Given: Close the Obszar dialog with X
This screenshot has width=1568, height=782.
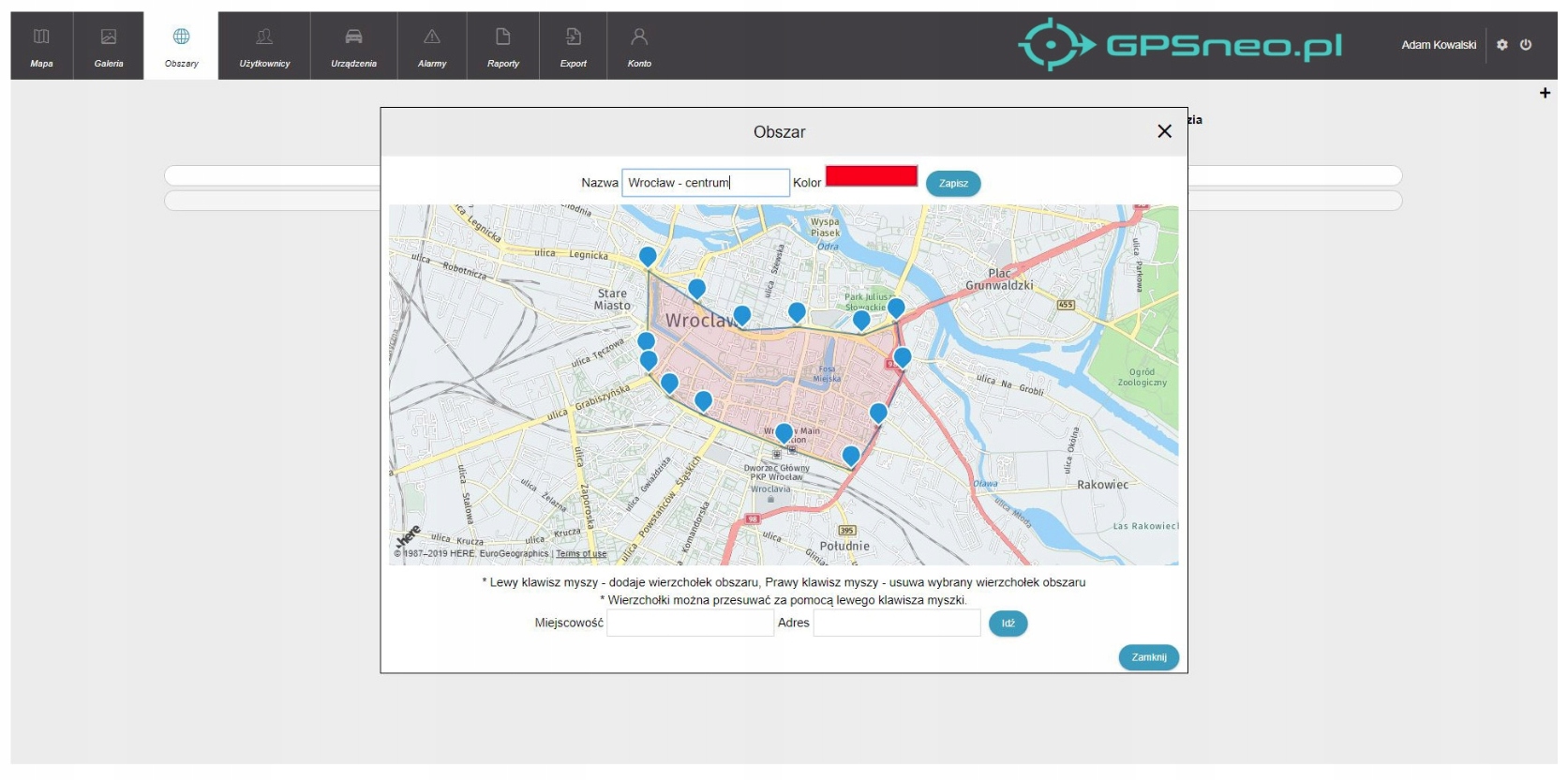Looking at the screenshot, I should click(1164, 131).
